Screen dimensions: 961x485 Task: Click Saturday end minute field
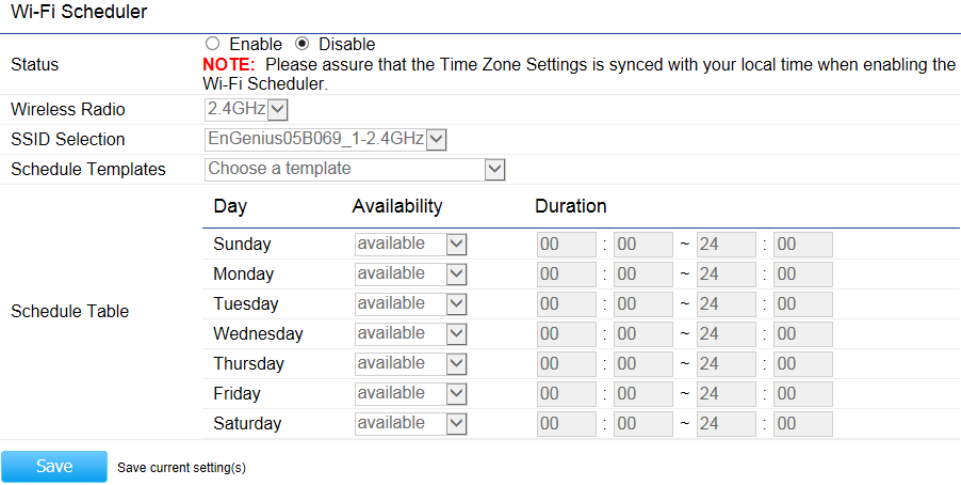(x=802, y=424)
